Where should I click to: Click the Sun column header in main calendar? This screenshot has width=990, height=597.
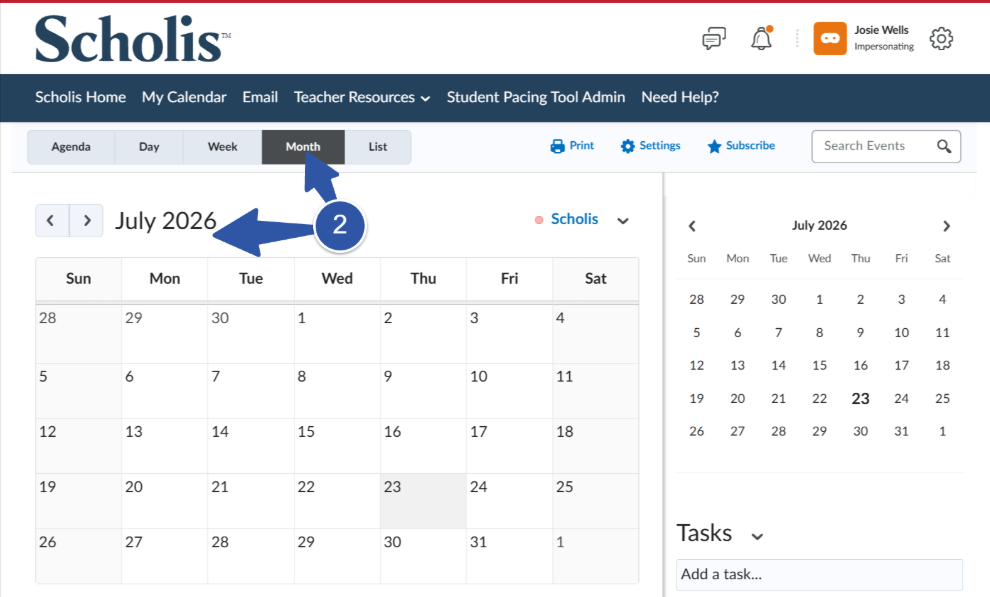click(x=78, y=279)
